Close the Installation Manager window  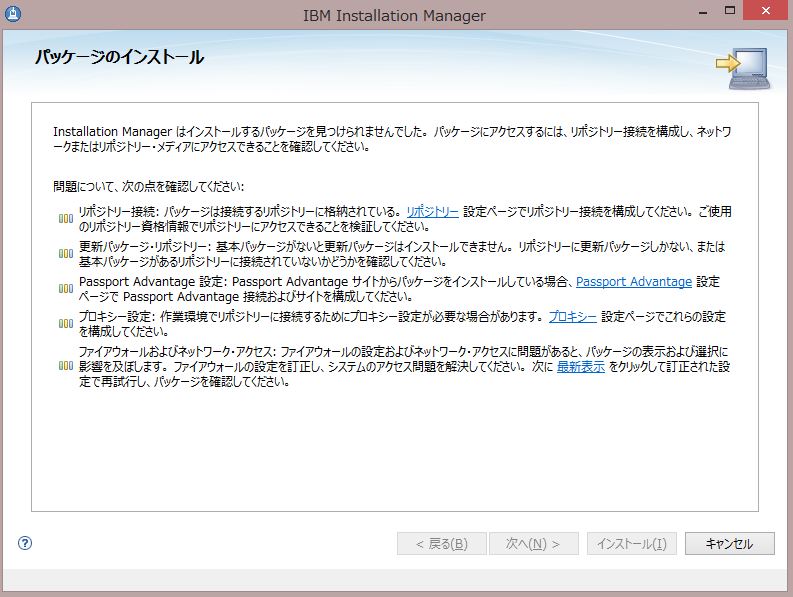[766, 11]
